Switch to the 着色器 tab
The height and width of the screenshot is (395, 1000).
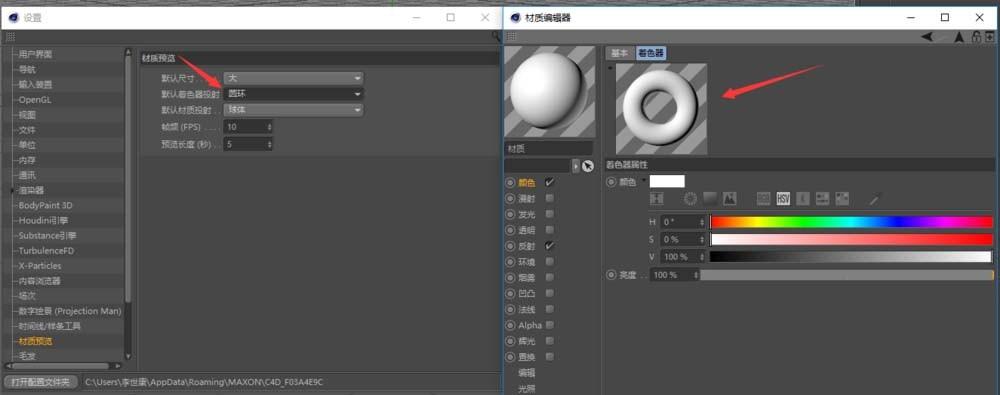651,53
